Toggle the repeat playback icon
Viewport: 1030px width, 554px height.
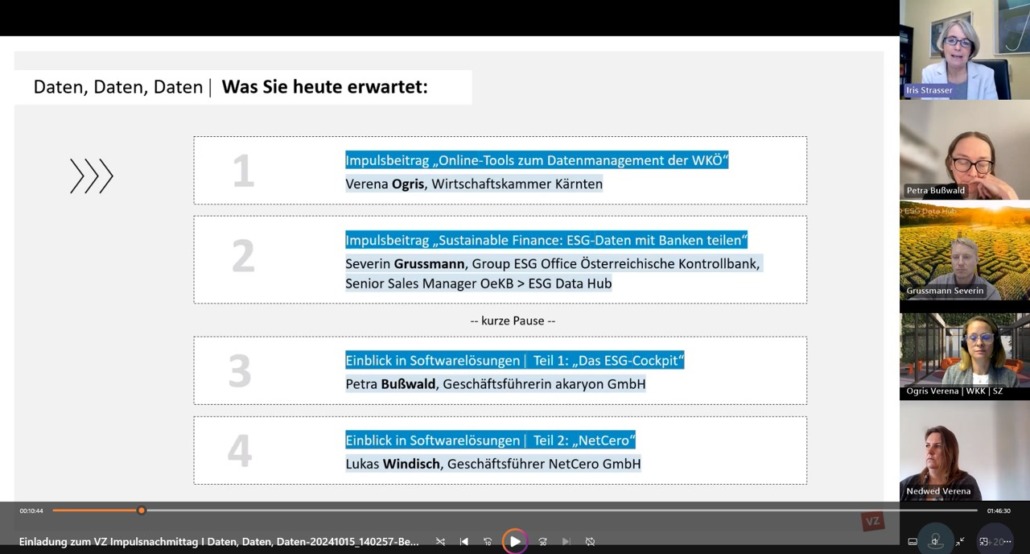point(590,541)
